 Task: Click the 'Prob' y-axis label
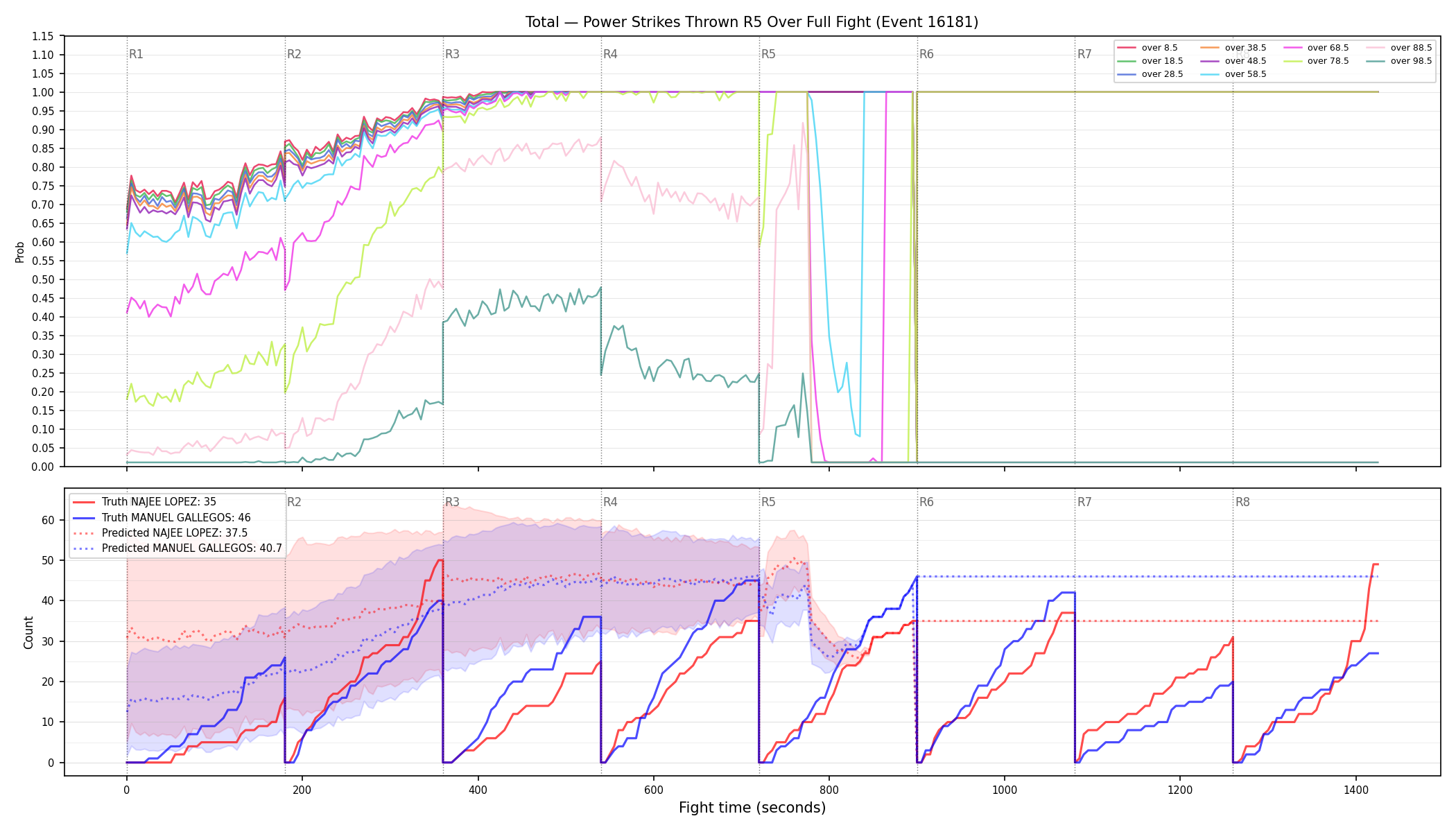[x=20, y=252]
